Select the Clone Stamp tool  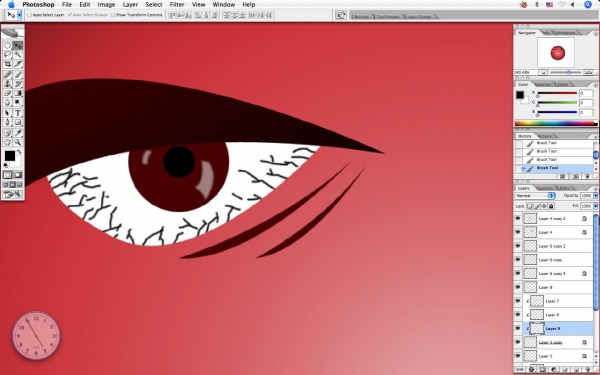[x=7, y=84]
